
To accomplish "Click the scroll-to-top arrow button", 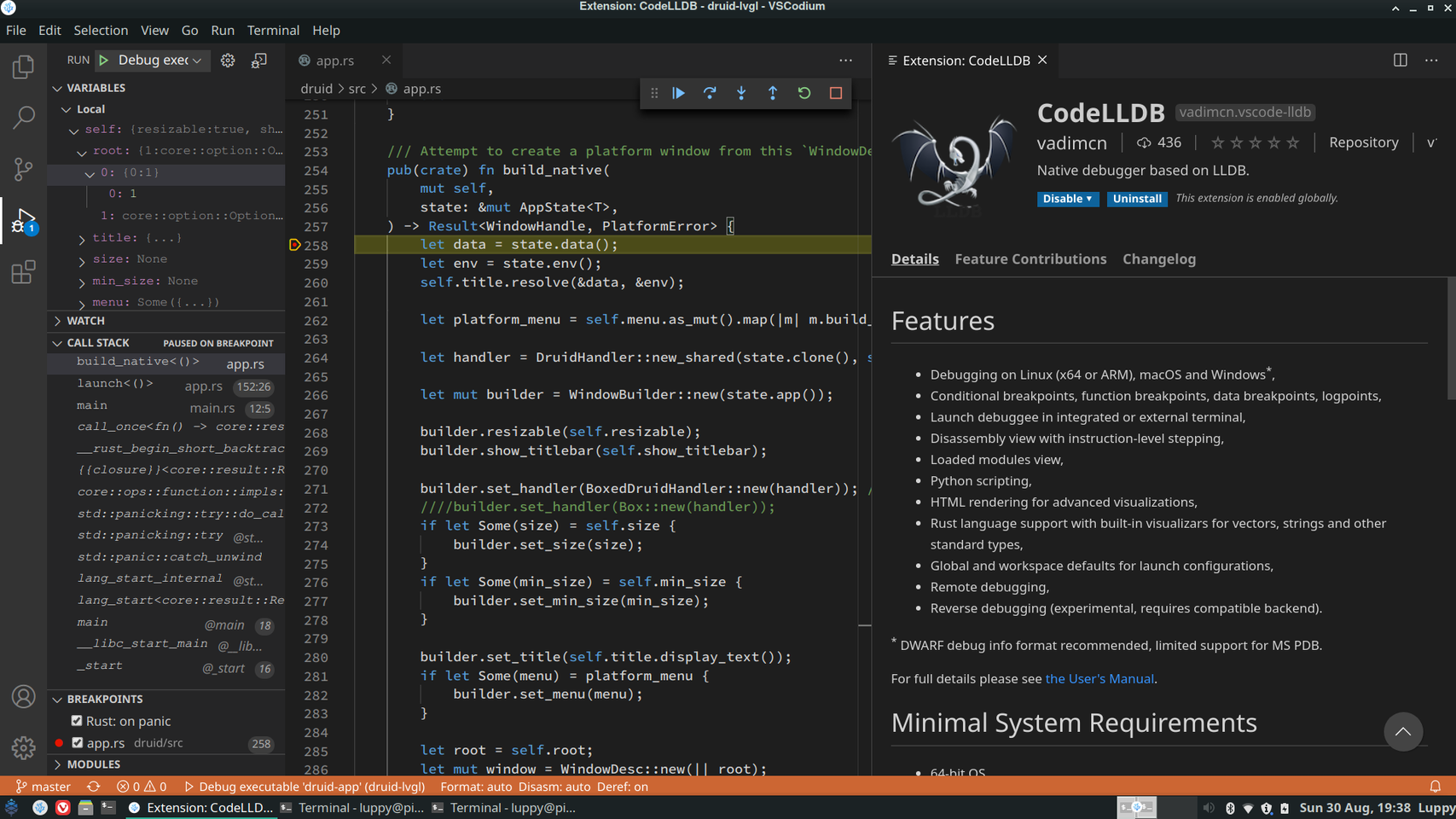I will (1402, 732).
